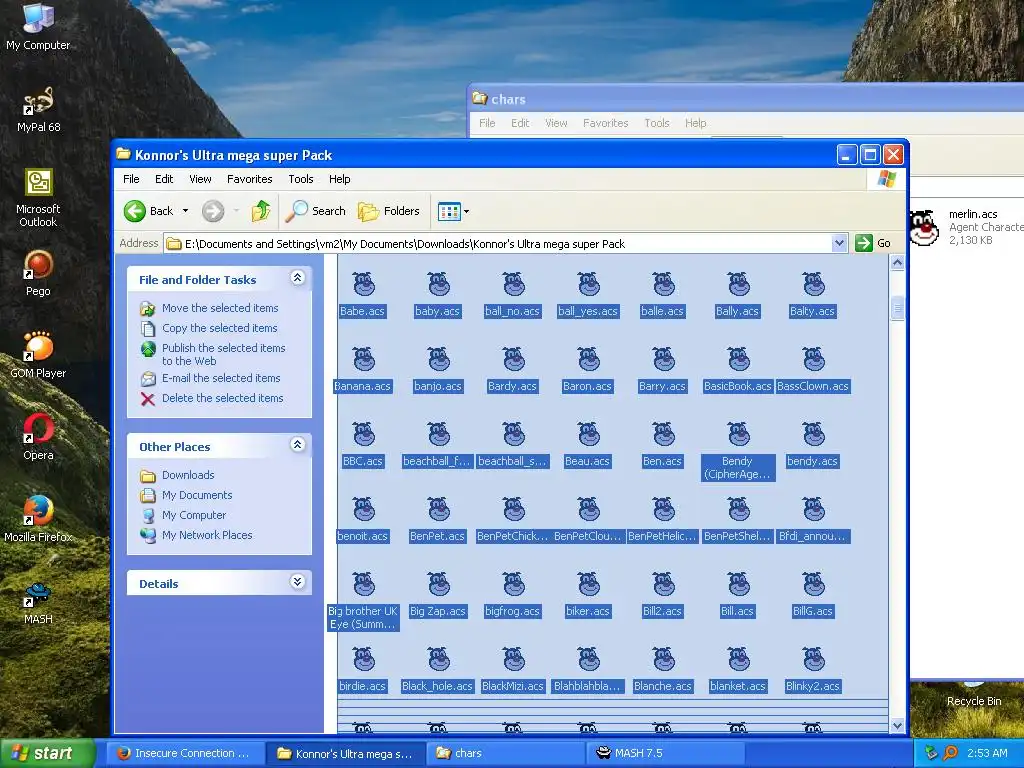This screenshot has height=768, width=1024.
Task: Select the blanket.acs file
Action: click(738, 669)
